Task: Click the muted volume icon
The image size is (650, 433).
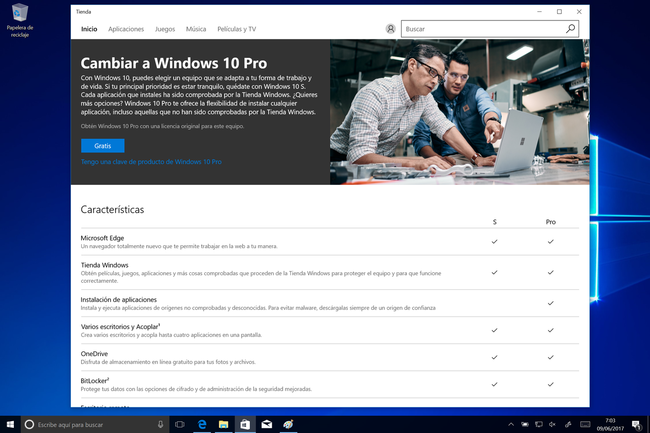Action: click(x=552, y=424)
